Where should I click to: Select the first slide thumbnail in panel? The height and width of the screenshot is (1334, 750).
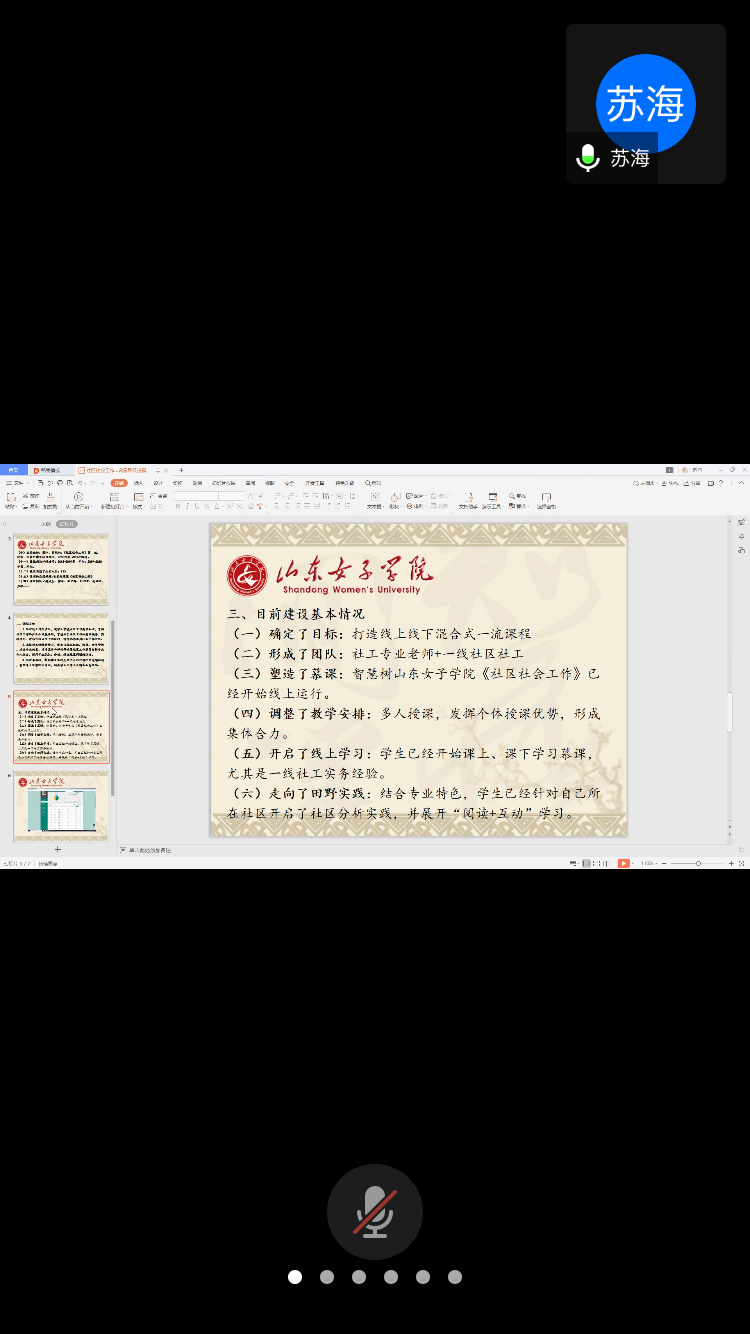tap(61, 569)
